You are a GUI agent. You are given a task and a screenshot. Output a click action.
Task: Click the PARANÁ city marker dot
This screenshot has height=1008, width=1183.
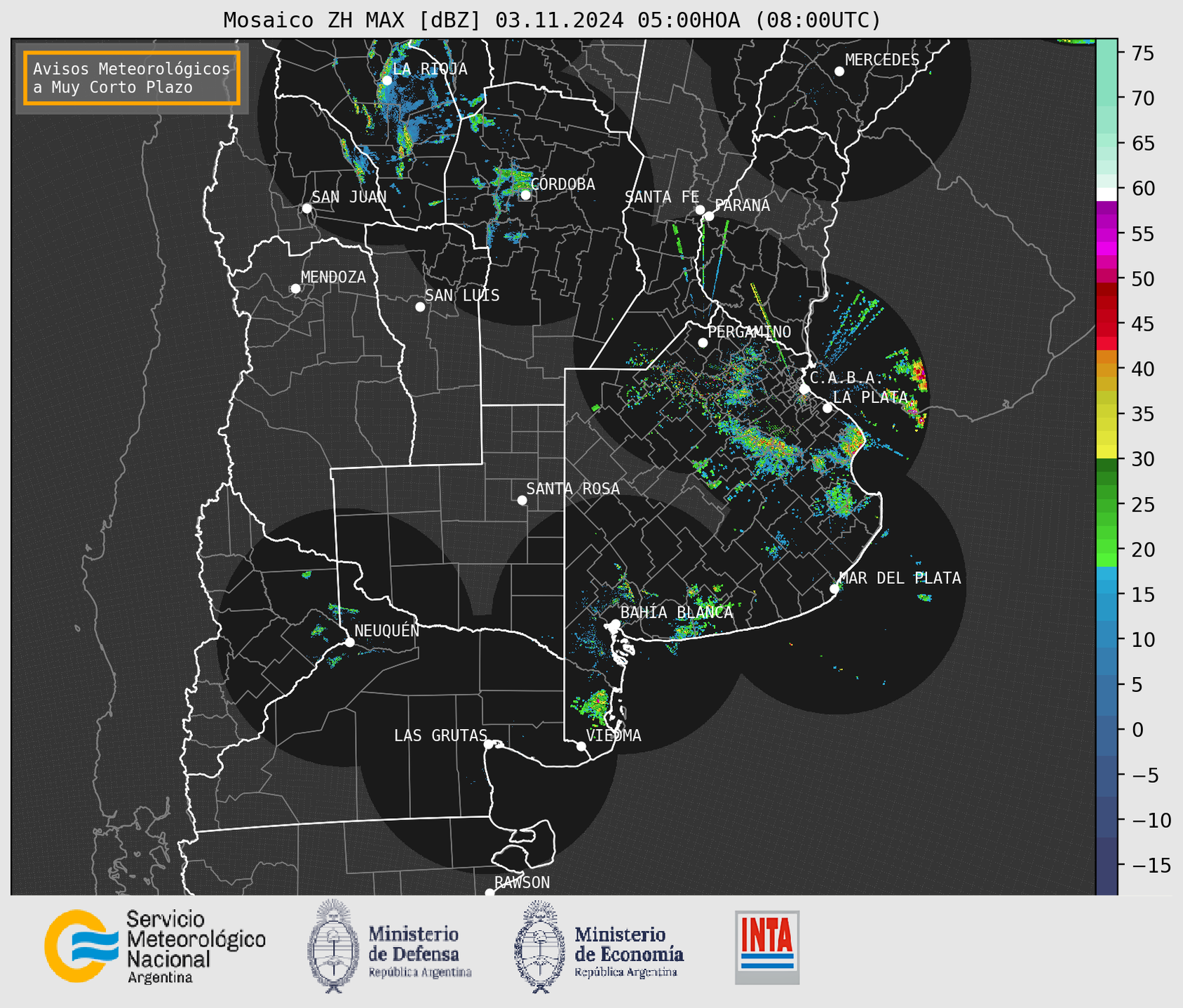pos(710,216)
